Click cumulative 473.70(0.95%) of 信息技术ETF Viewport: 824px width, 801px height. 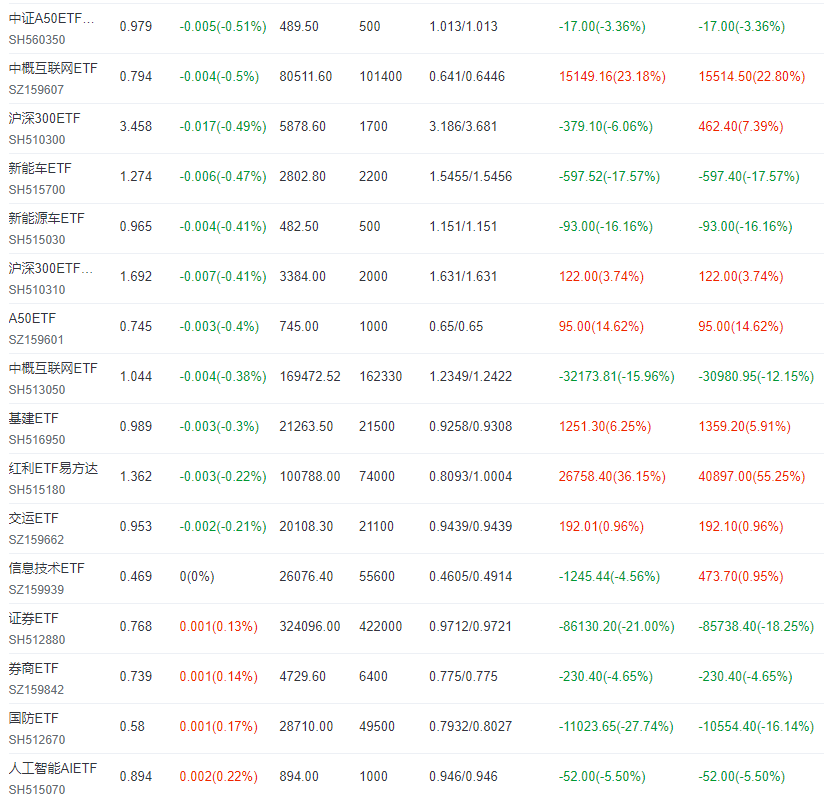coord(740,576)
